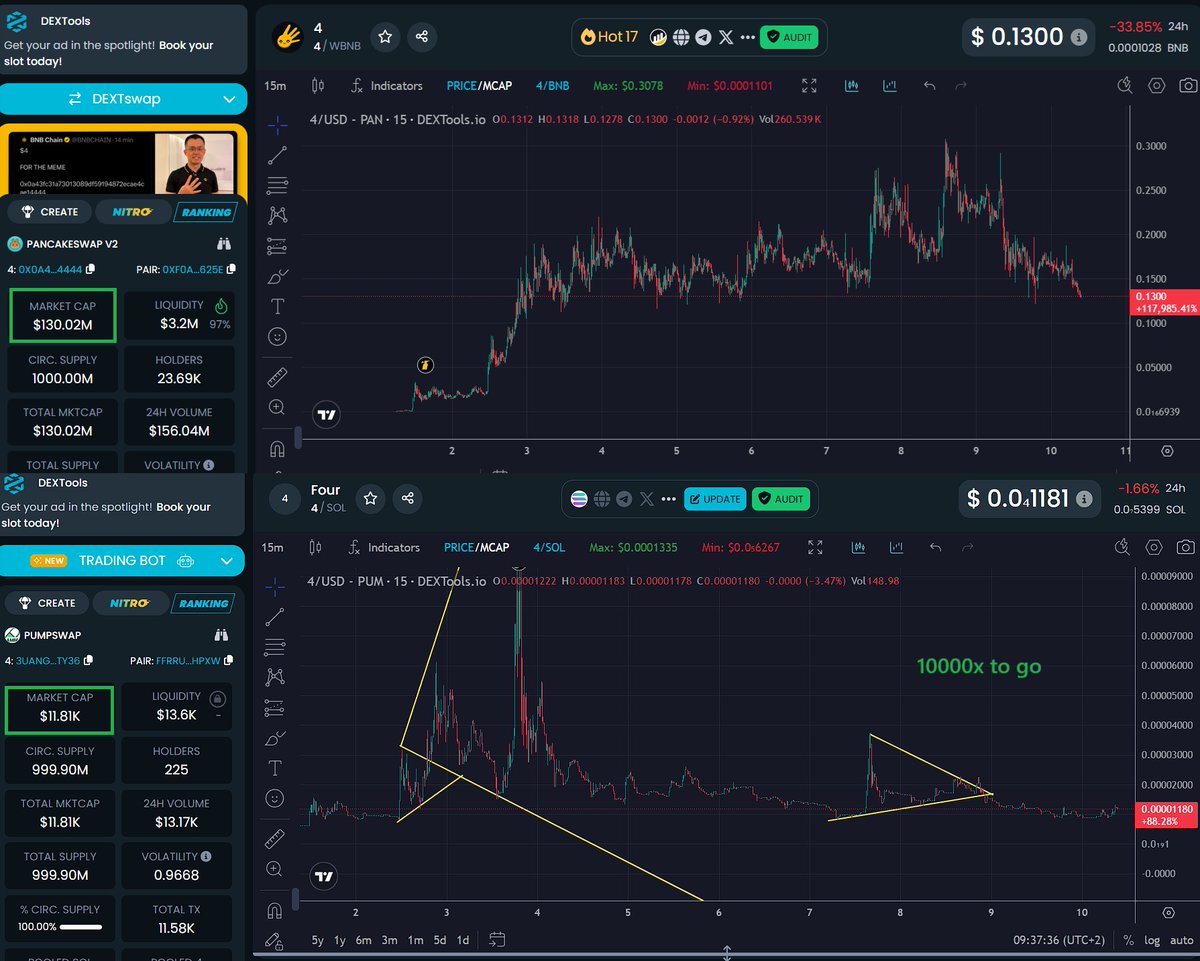This screenshot has width=1200, height=961.
Task: Toggle log scale on the bottom chart
Action: pos(1153,940)
